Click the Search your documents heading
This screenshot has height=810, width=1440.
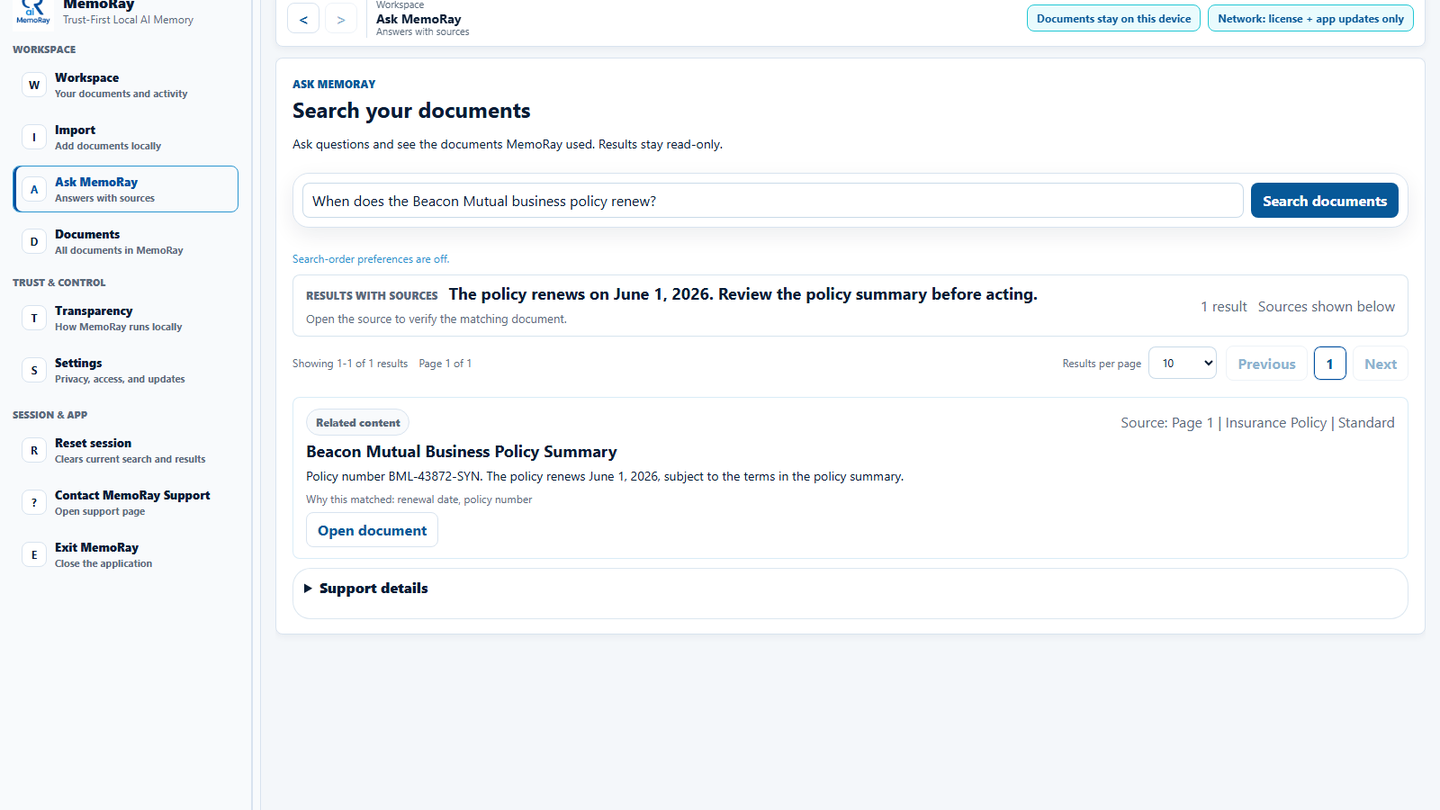(411, 111)
